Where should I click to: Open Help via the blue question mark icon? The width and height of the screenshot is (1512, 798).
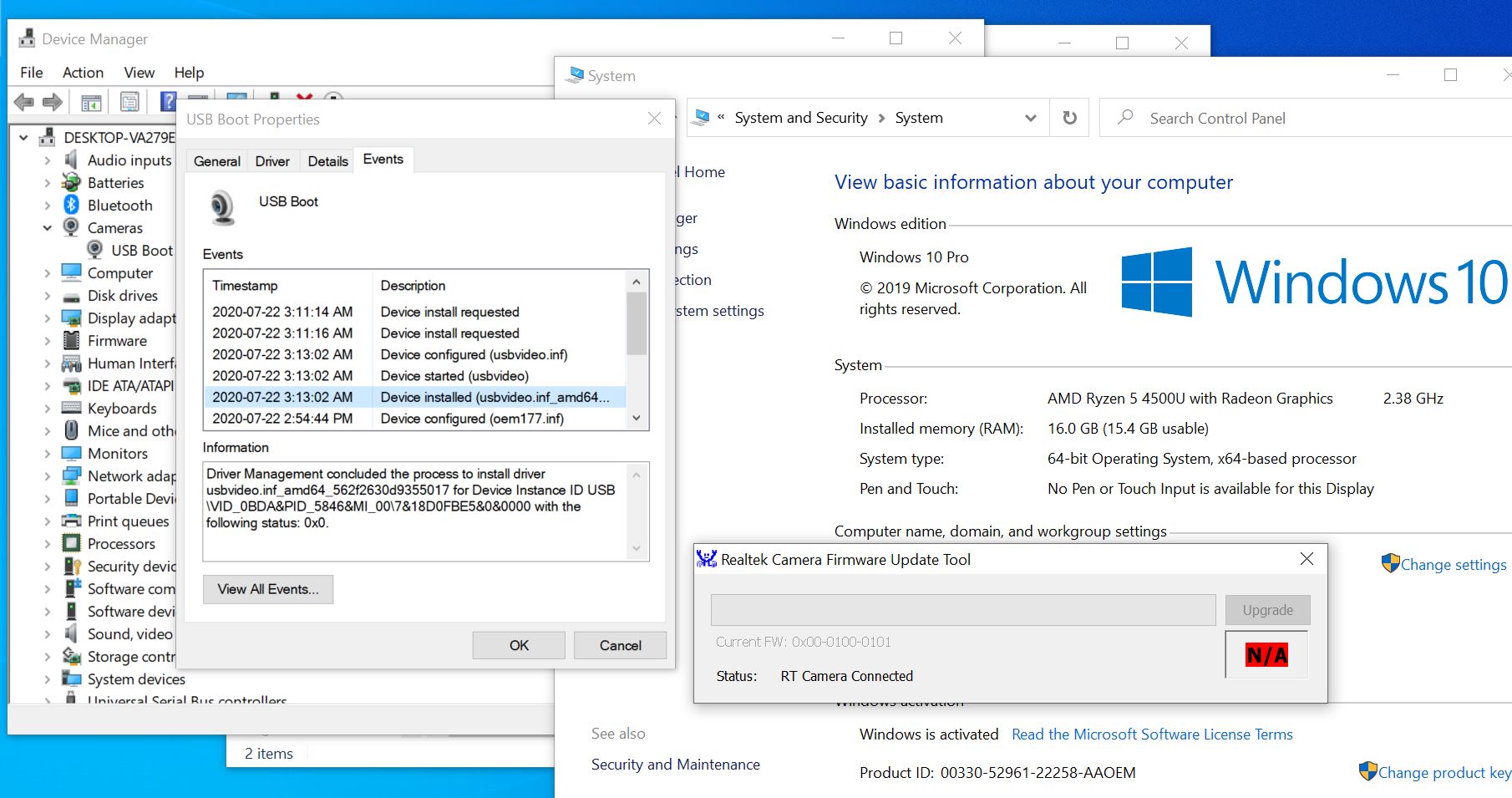[x=167, y=102]
